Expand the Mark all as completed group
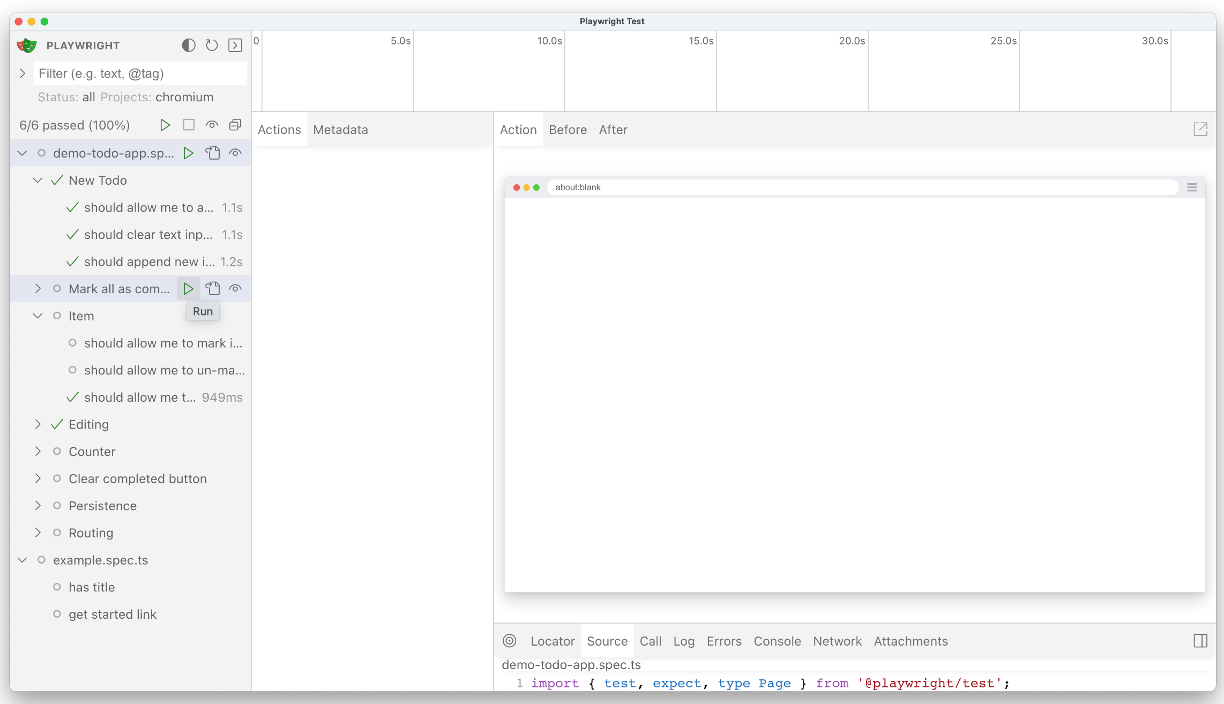 point(38,289)
